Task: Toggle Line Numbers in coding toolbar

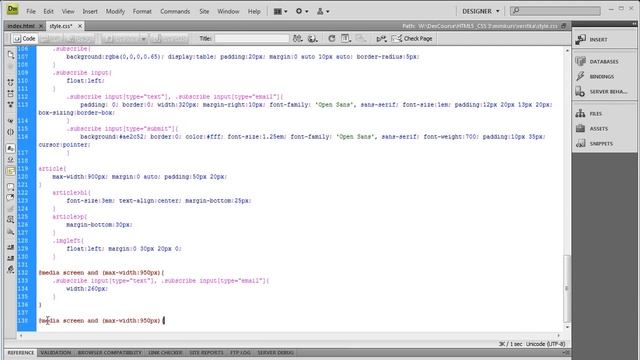Action: point(11,148)
